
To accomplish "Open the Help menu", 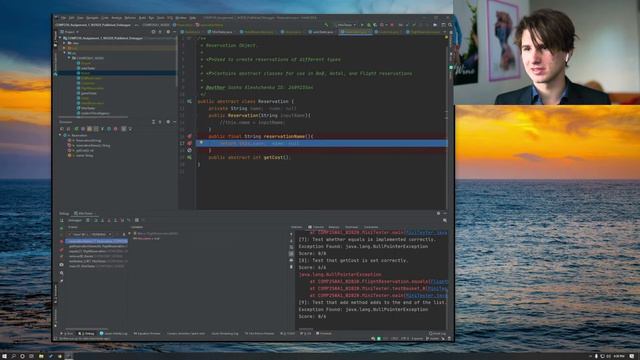I will click(192, 18).
